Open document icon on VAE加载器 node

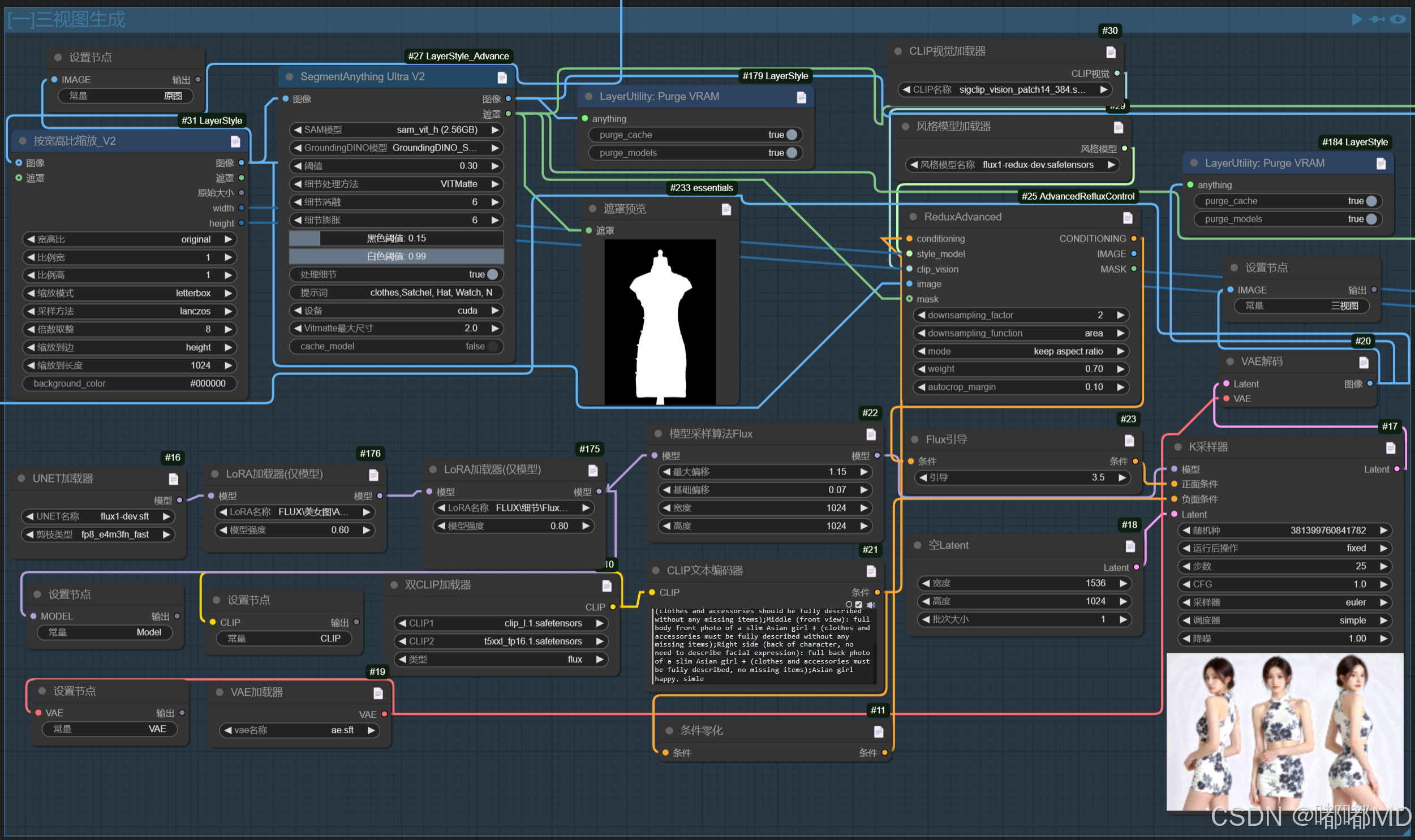378,693
